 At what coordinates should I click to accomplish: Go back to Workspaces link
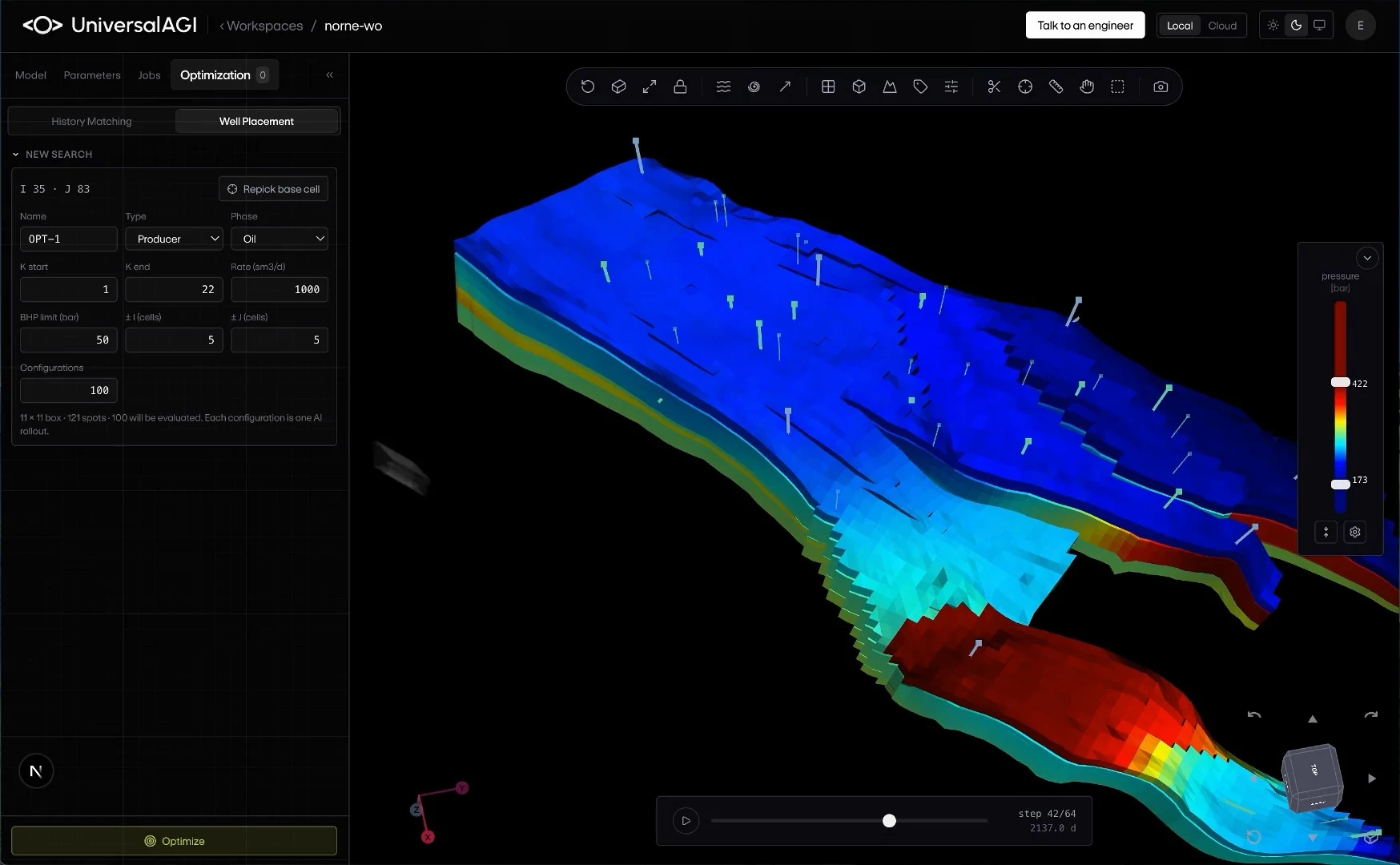click(x=261, y=26)
